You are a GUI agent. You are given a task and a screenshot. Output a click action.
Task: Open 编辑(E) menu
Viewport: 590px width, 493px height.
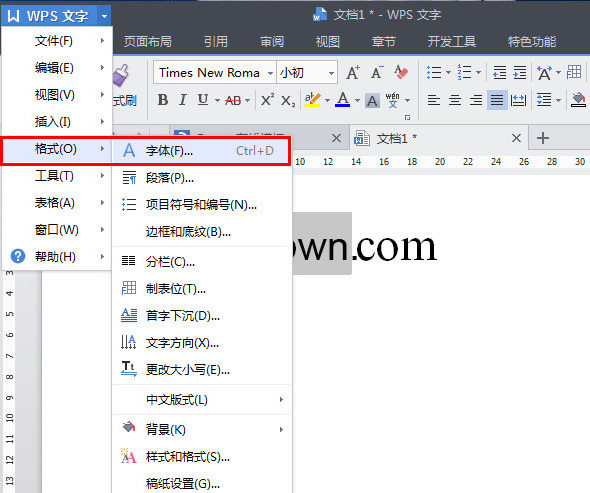point(57,68)
